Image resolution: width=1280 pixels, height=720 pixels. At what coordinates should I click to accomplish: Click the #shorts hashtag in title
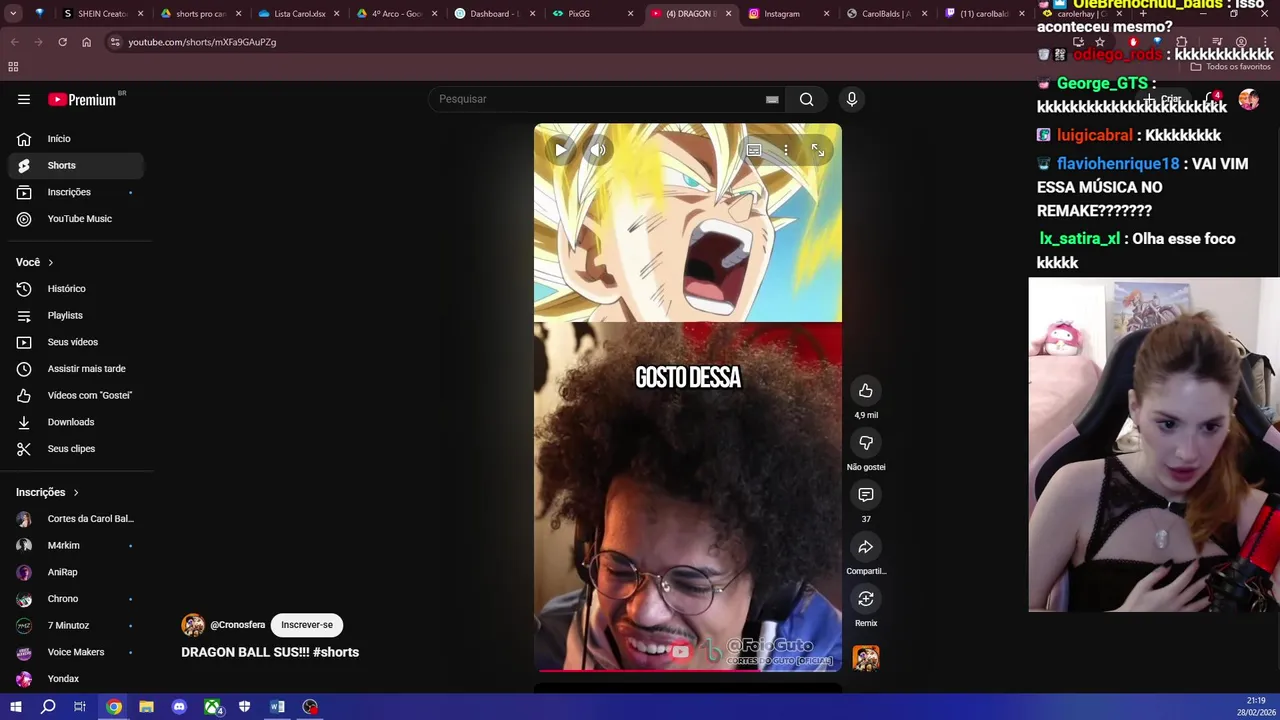coord(335,652)
